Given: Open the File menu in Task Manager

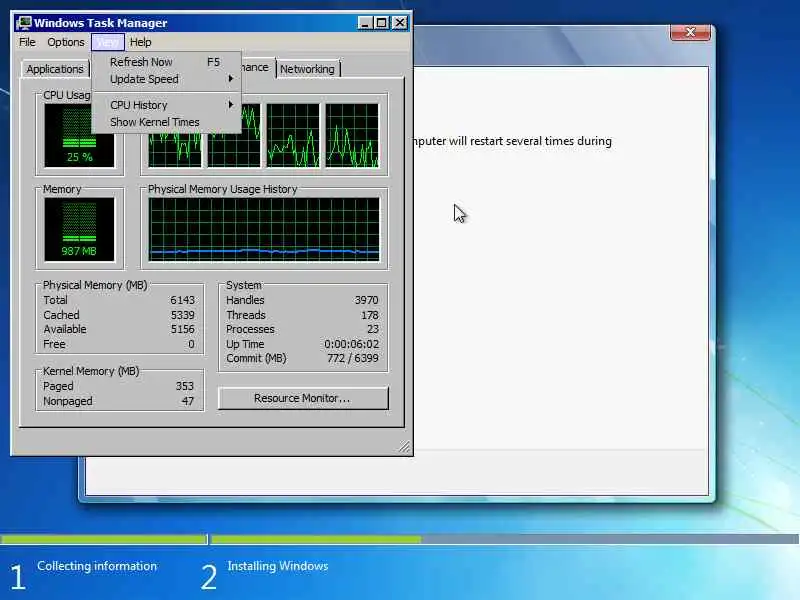Looking at the screenshot, I should pos(27,42).
